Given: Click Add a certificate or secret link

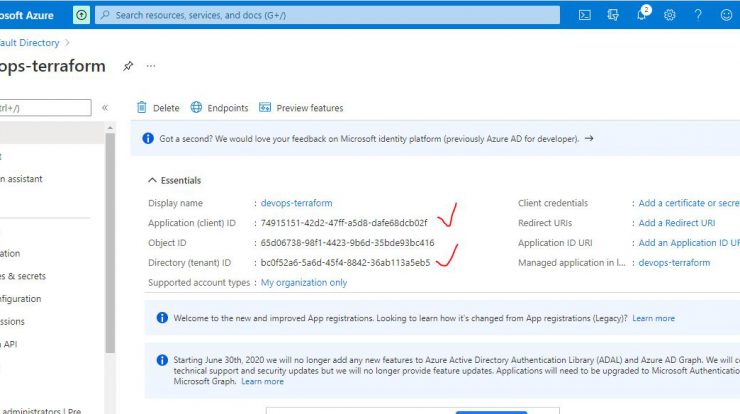Looking at the screenshot, I should point(689,203).
